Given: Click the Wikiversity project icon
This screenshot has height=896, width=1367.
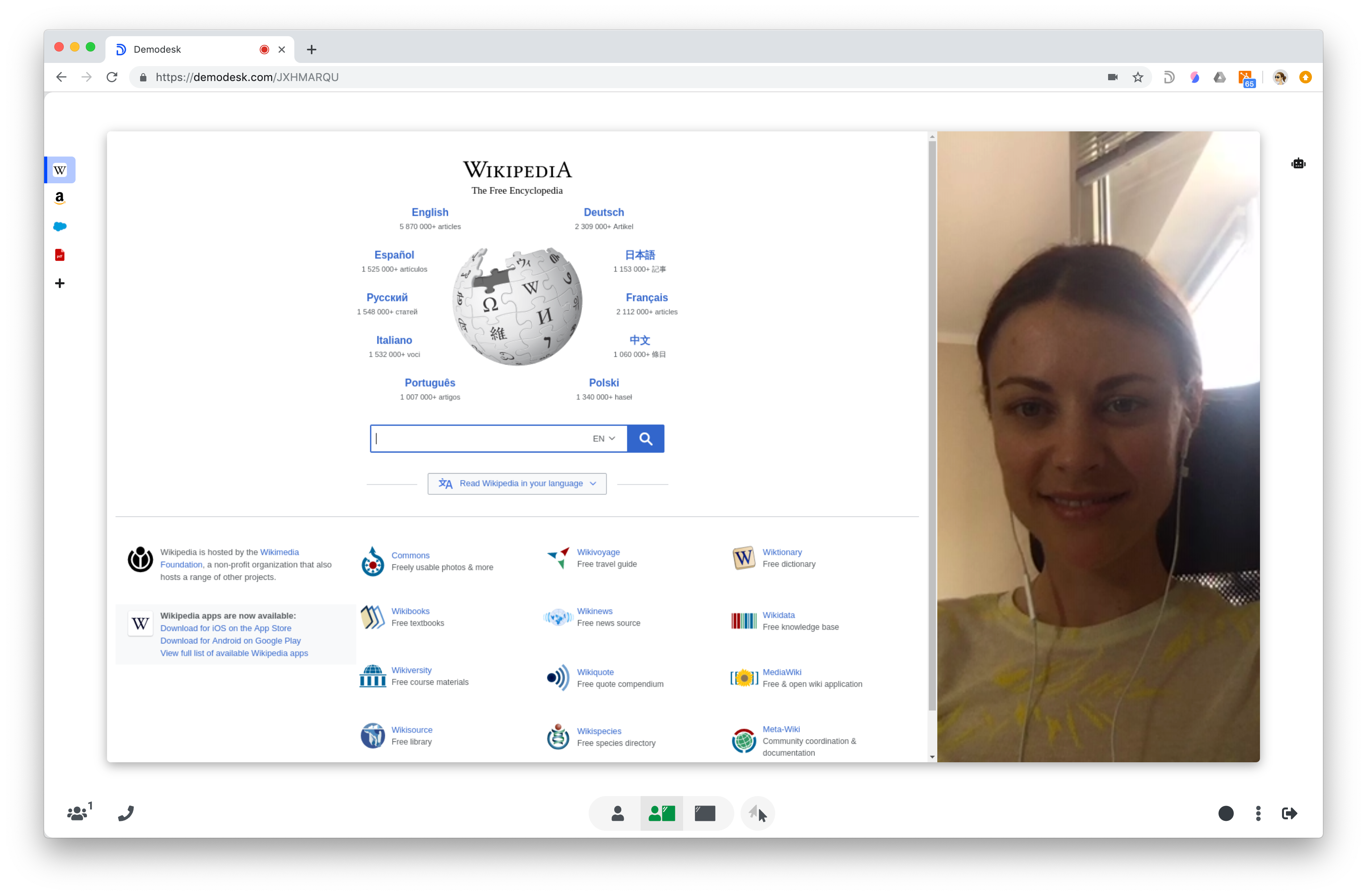Looking at the screenshot, I should tap(373, 676).
